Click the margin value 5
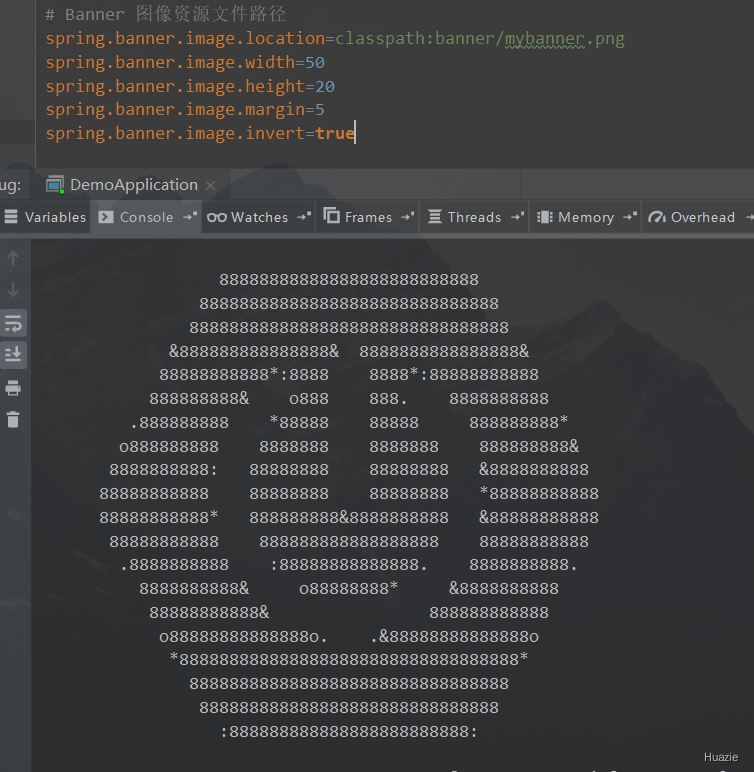This screenshot has width=754, height=772. [320, 109]
